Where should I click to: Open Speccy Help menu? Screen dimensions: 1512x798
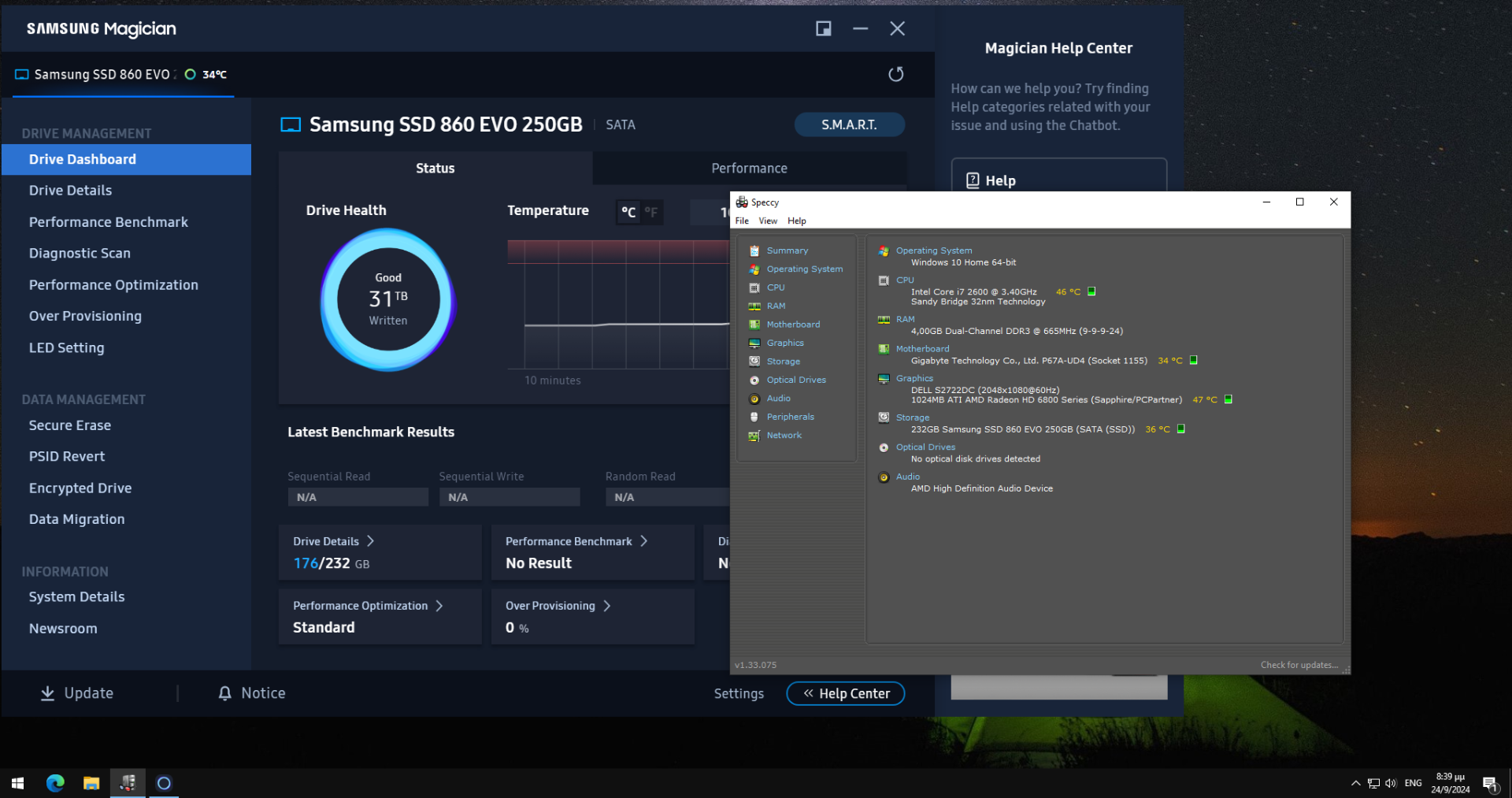pyautogui.click(x=797, y=221)
